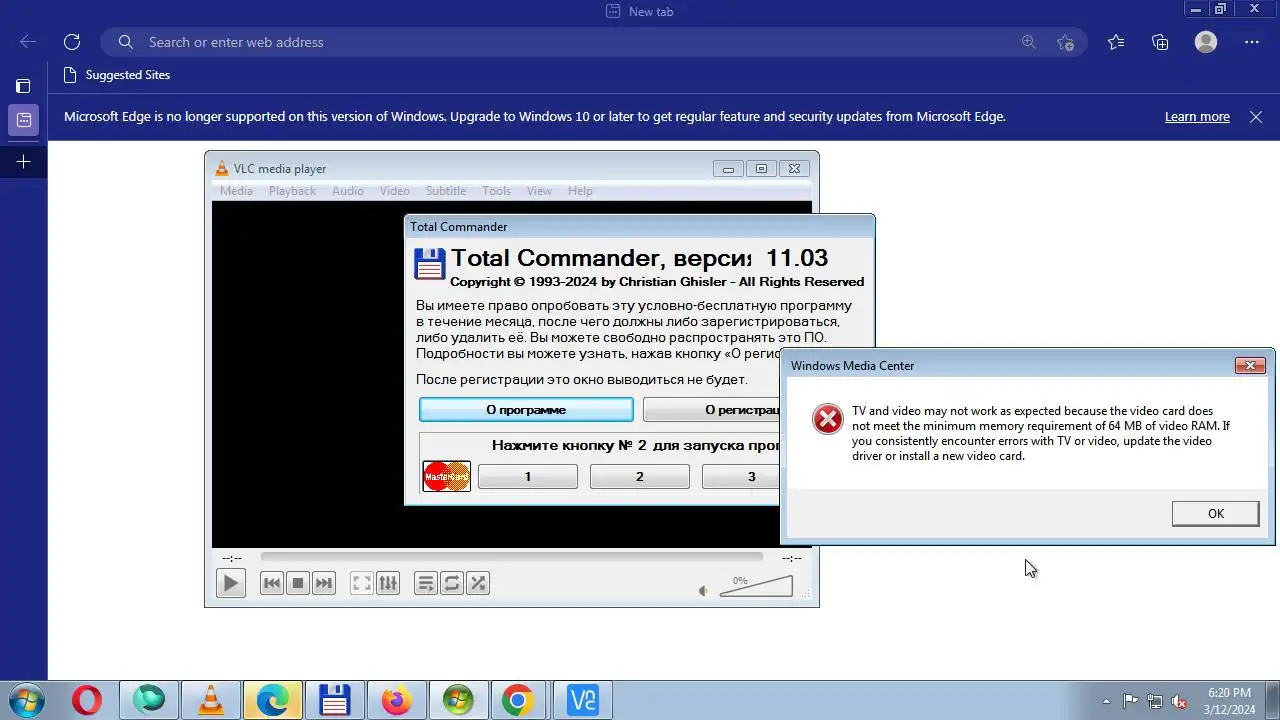Click the zoom magnifier icon in address bar

[1029, 42]
